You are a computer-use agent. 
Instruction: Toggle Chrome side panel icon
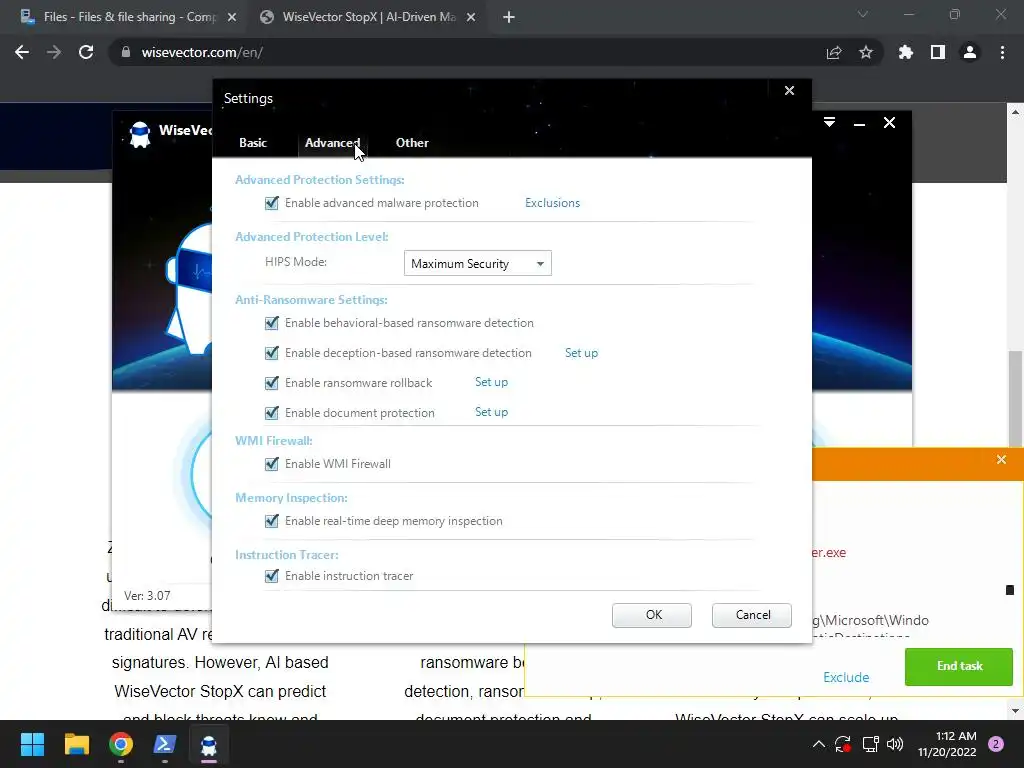click(938, 52)
